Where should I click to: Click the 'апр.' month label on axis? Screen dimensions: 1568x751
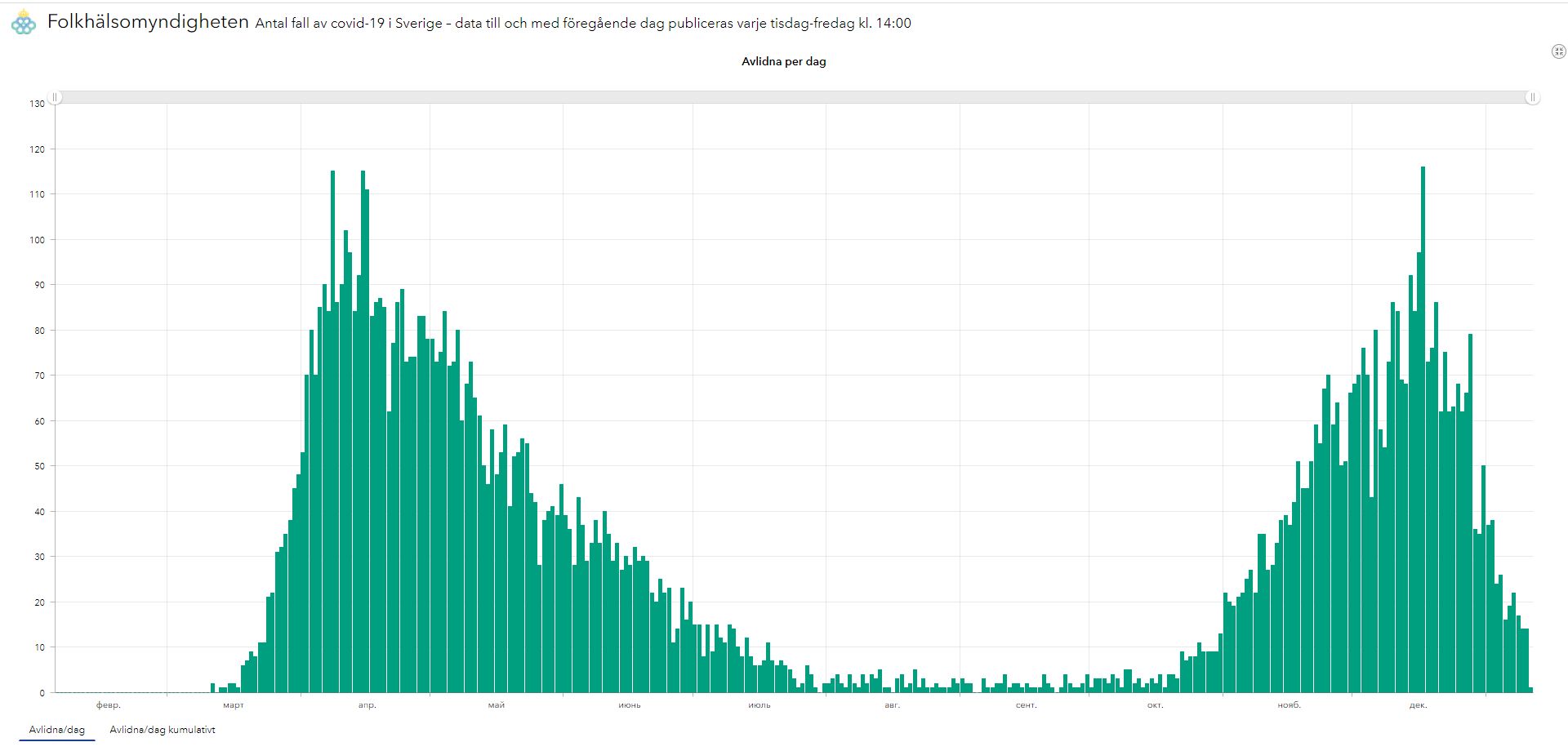[367, 704]
